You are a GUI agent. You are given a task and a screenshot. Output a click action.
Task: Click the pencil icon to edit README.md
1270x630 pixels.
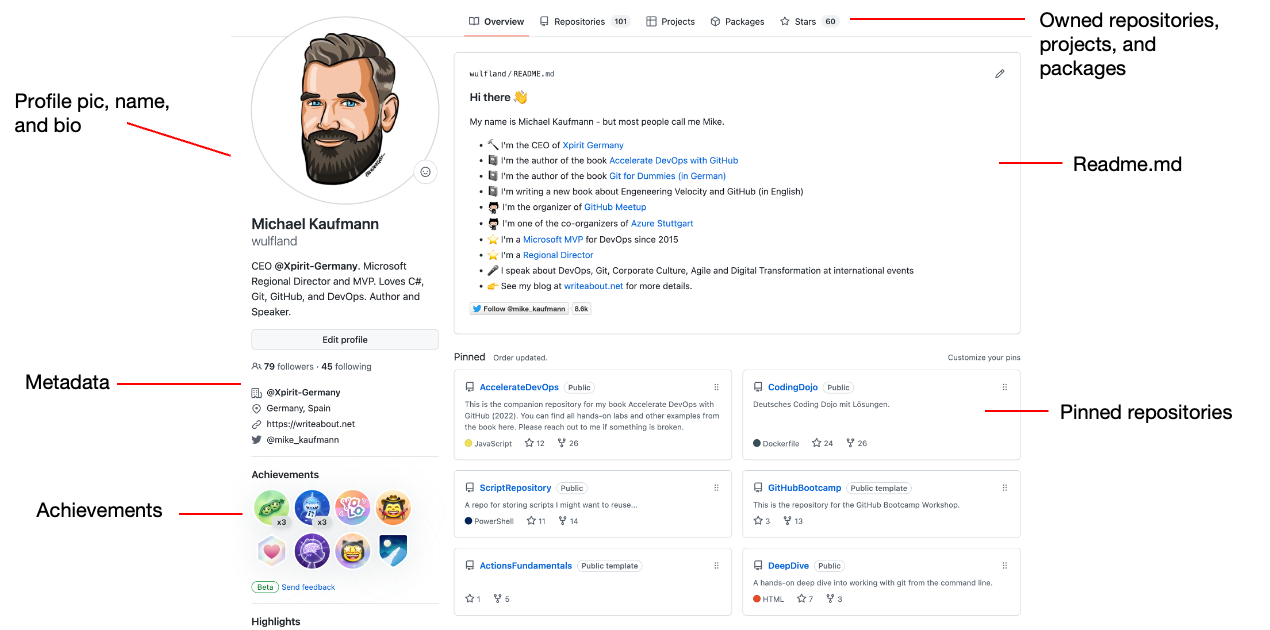click(x=999, y=74)
